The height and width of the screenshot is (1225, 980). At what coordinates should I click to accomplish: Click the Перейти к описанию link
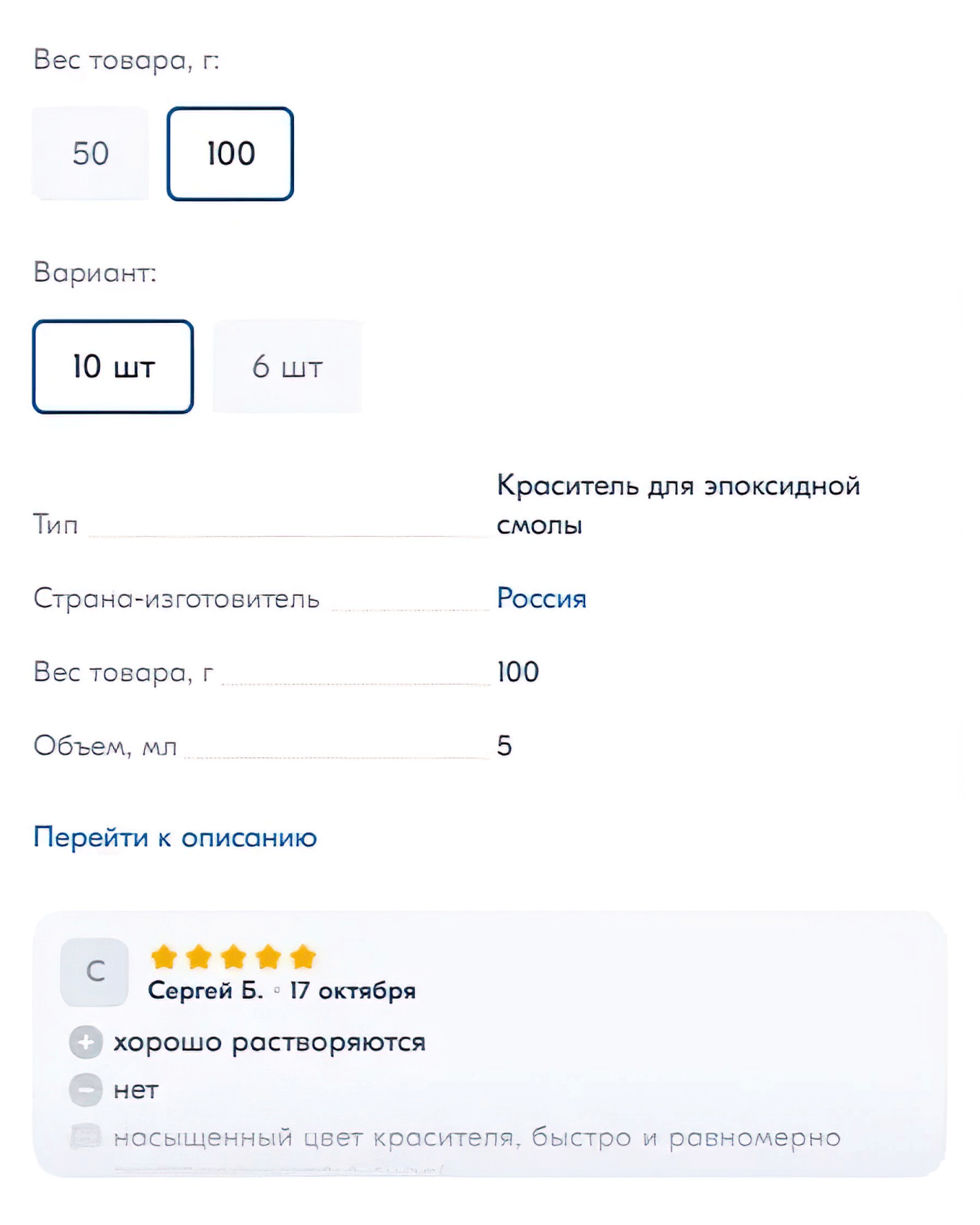point(175,837)
